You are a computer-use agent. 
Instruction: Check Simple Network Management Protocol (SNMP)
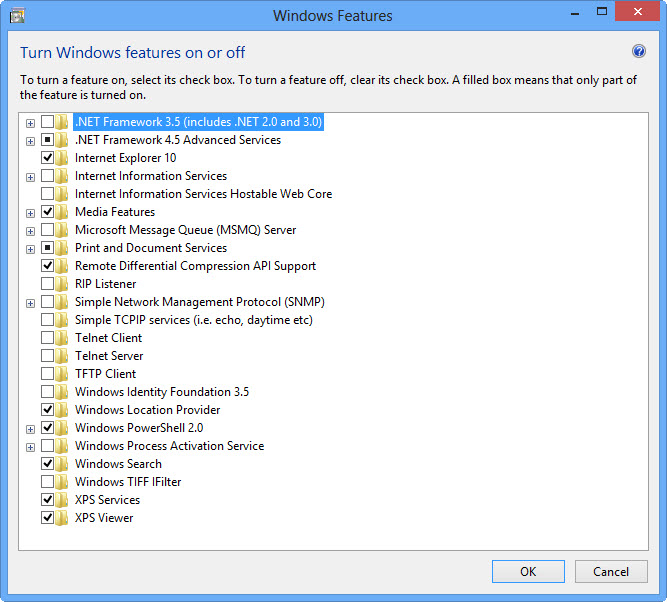[x=47, y=302]
